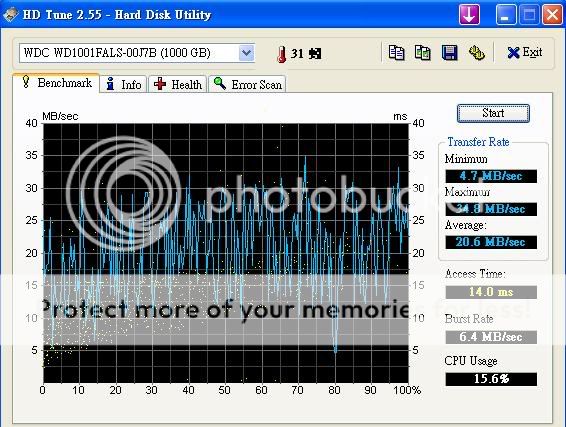Click the thermometer temperature icon
566x427 pixels.
(x=282, y=54)
